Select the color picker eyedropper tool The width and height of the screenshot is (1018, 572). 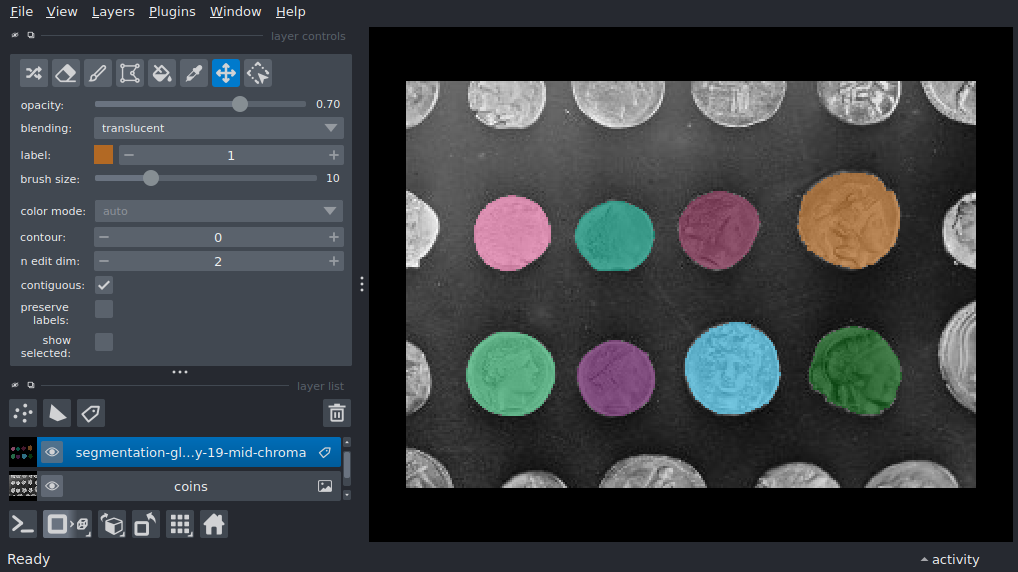[193, 73]
